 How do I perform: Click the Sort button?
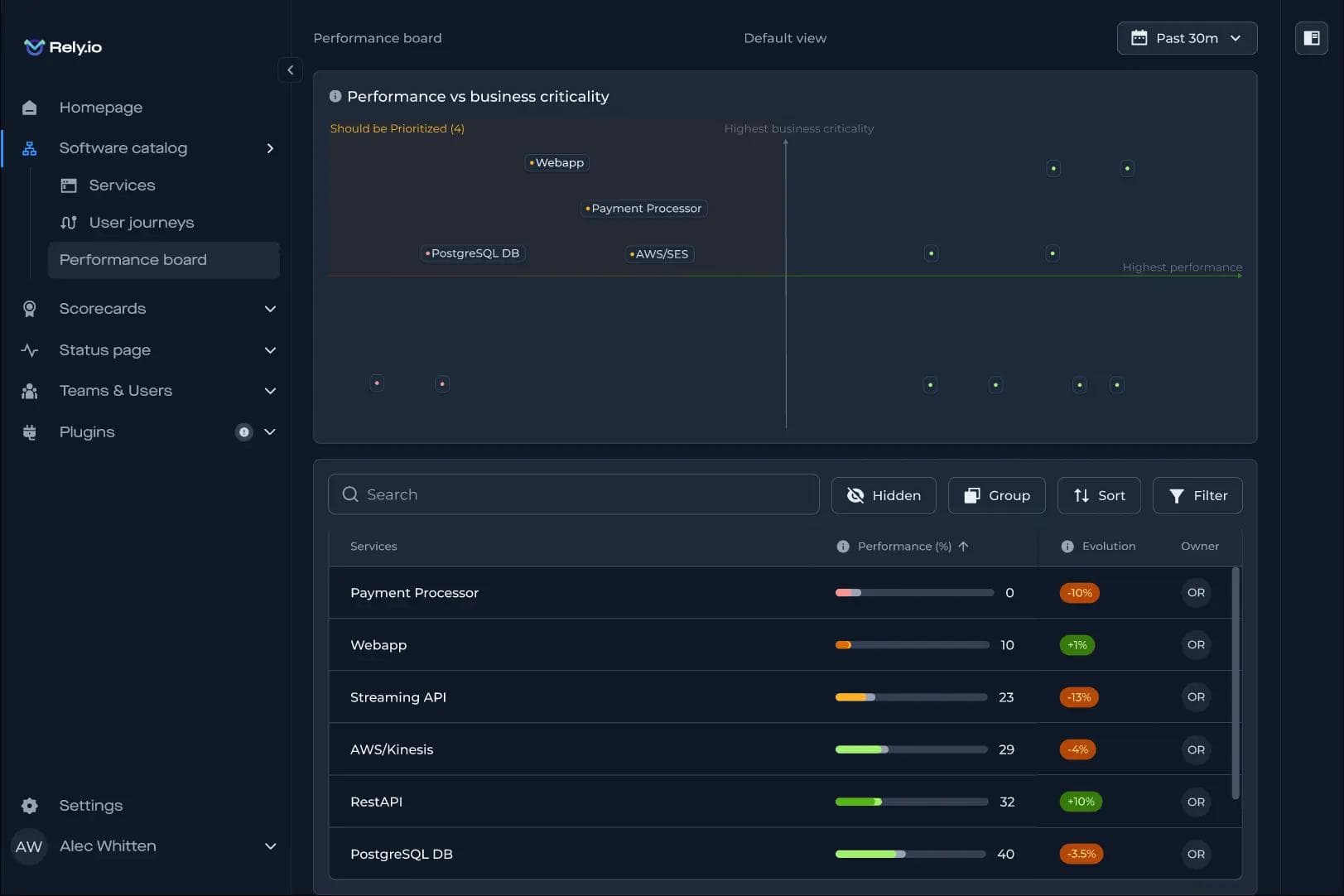(1098, 495)
